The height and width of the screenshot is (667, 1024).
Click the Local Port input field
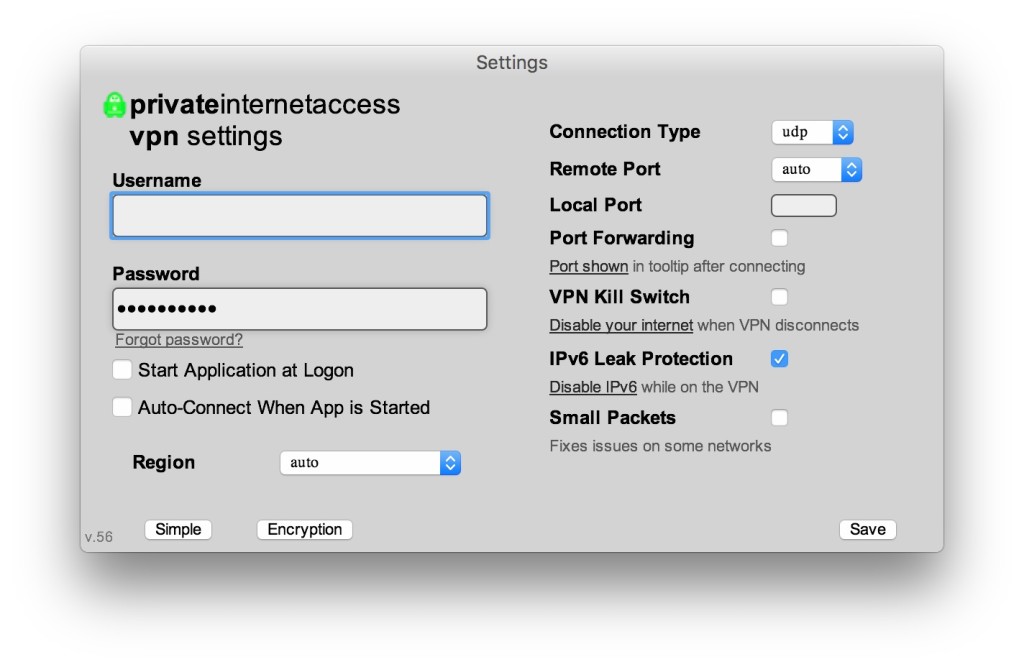[x=804, y=205]
